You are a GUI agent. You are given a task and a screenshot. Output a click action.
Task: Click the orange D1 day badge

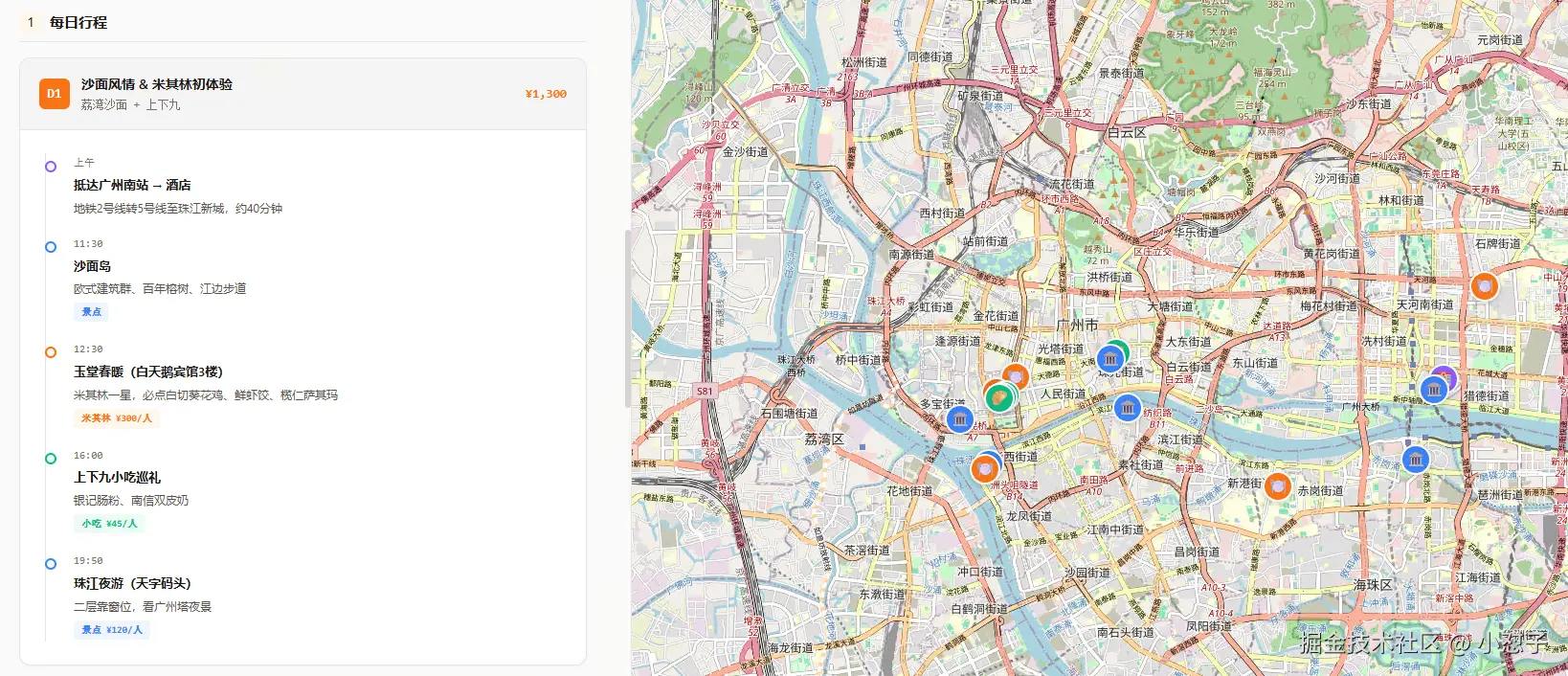pyautogui.click(x=55, y=94)
